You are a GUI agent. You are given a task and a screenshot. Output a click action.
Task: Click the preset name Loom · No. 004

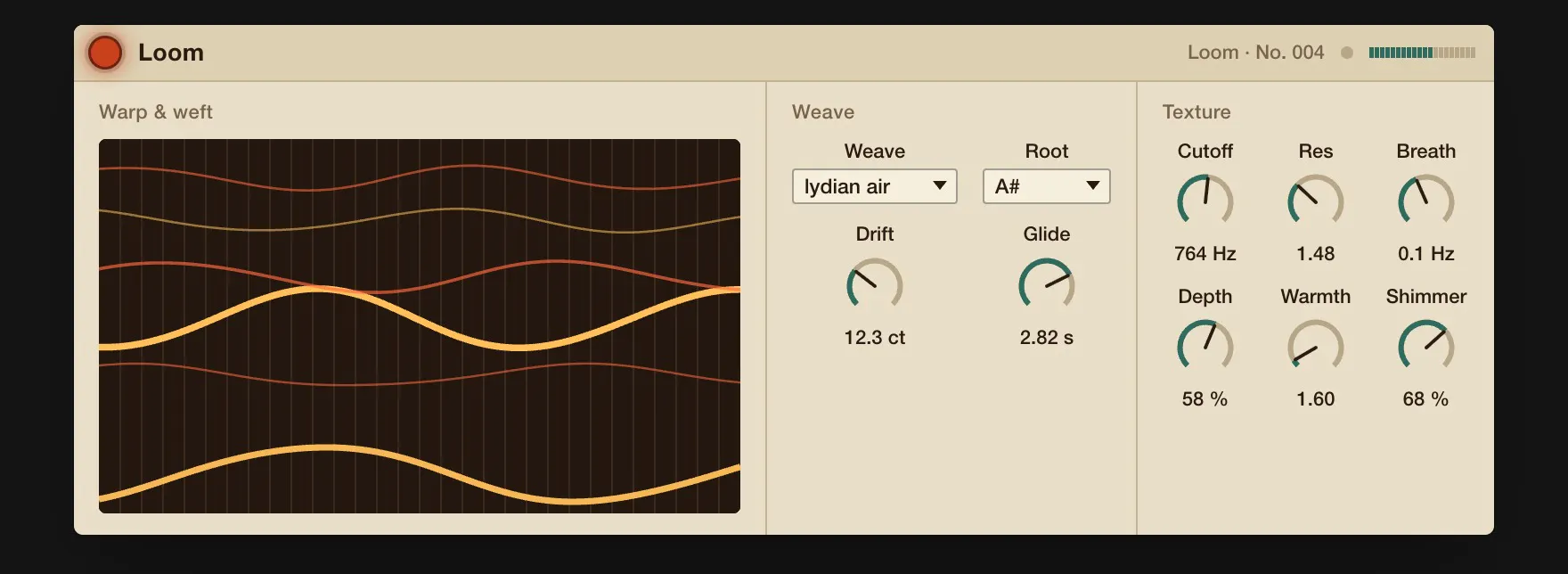click(1255, 53)
